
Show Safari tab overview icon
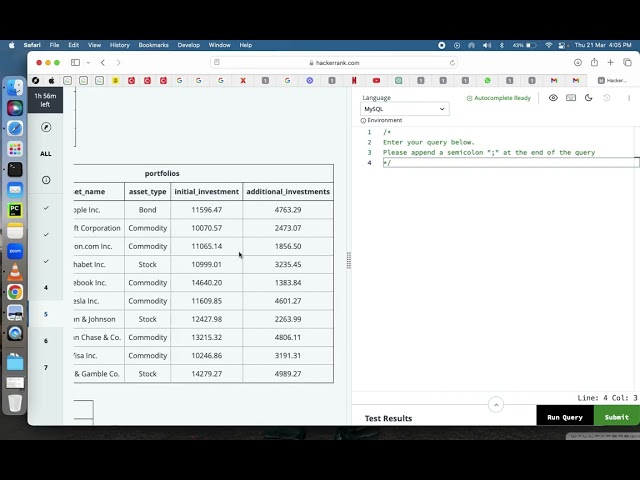pyautogui.click(x=627, y=62)
